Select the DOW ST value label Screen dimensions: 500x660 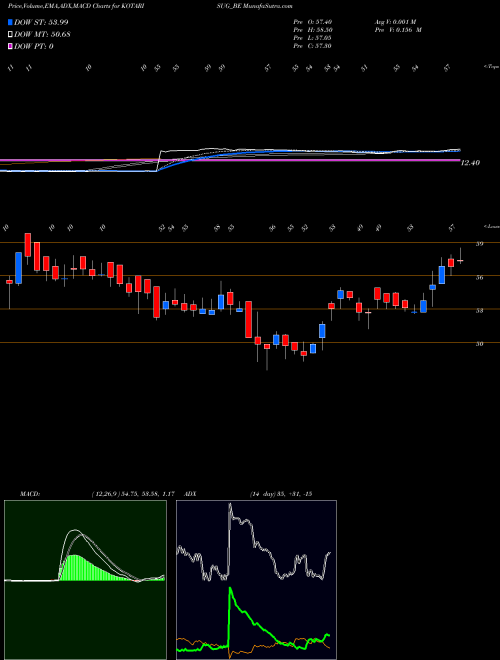tap(41, 22)
